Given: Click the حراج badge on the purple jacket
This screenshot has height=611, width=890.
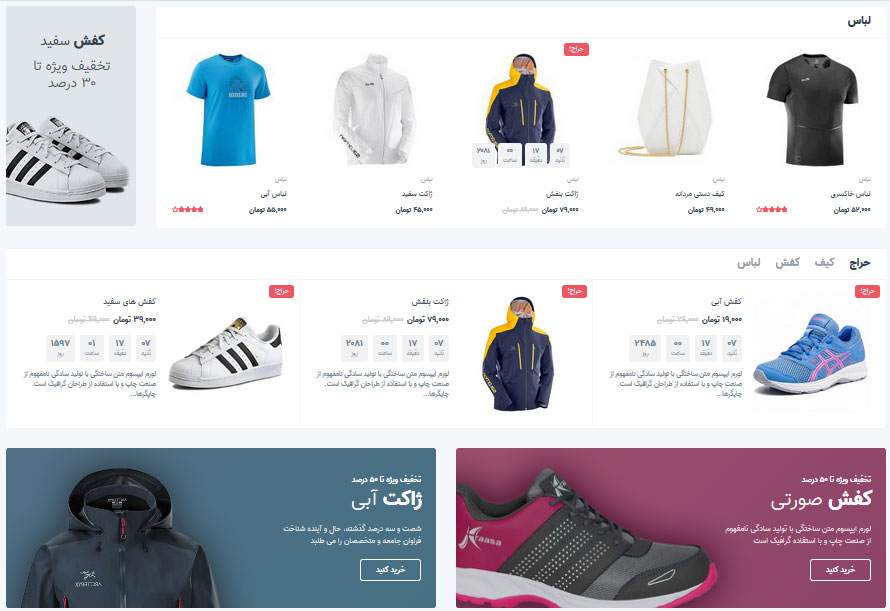Looking at the screenshot, I should (576, 49).
